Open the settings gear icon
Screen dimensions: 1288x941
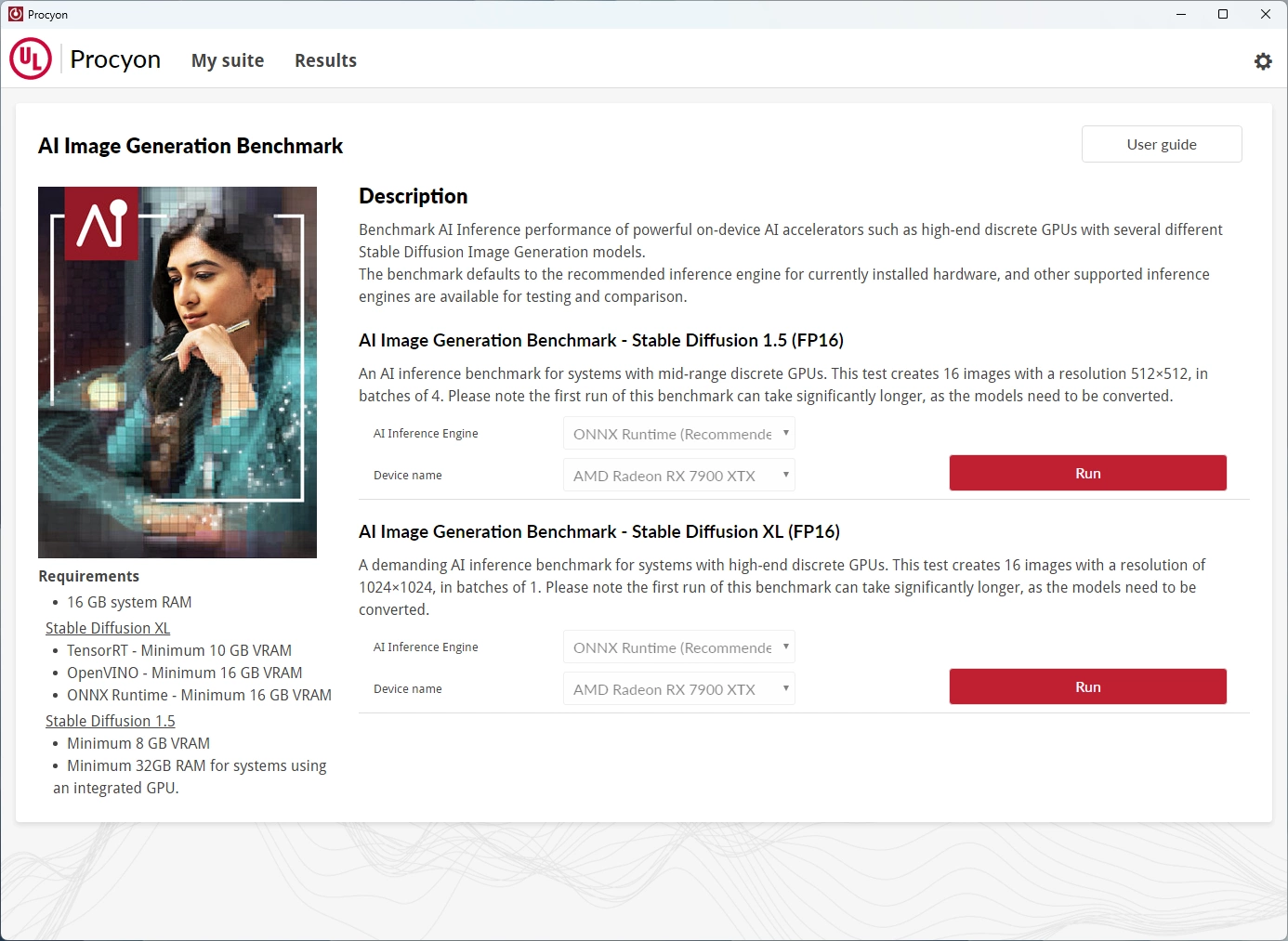(1263, 61)
